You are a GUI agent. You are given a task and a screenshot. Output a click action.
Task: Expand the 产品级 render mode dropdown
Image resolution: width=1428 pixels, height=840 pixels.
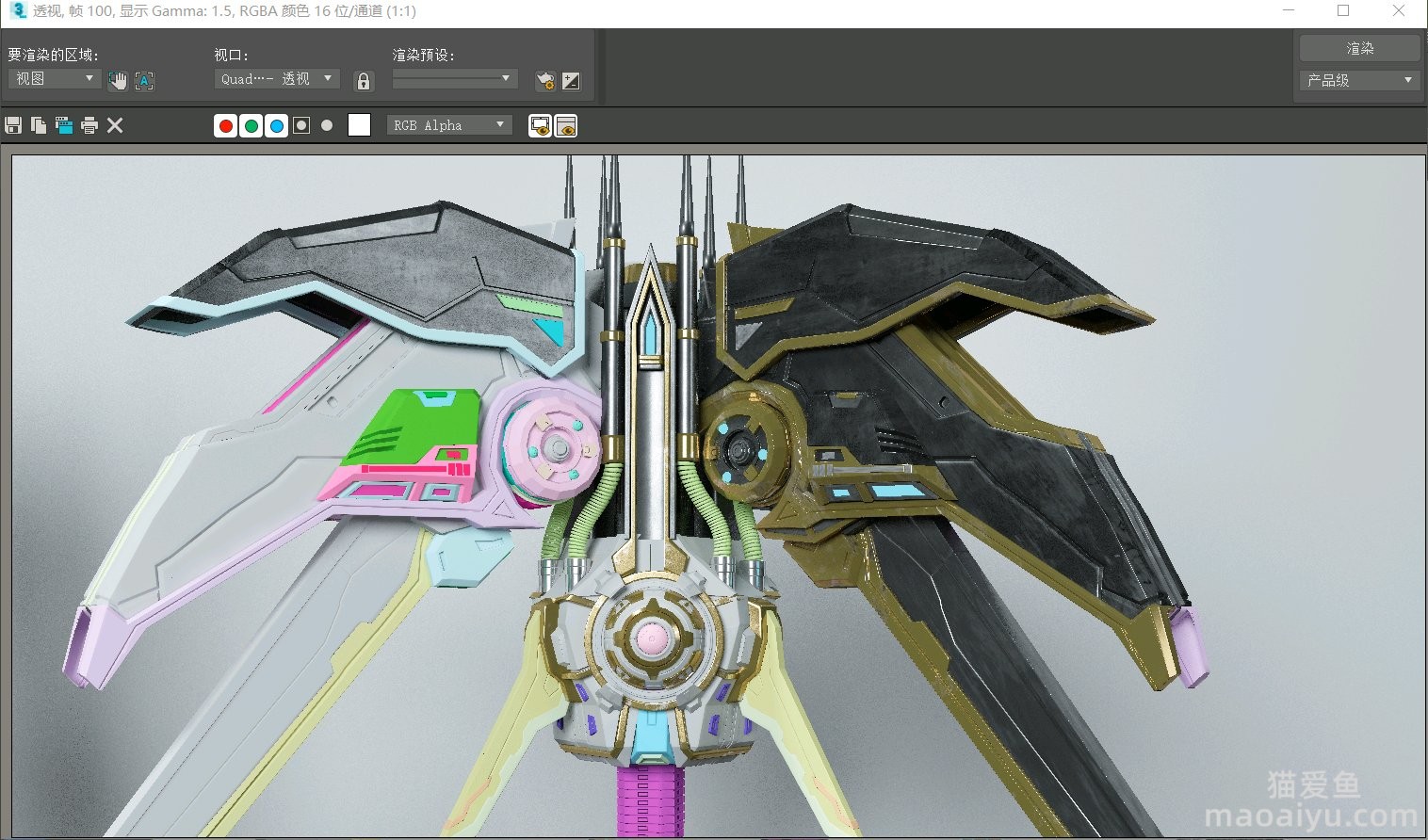1358,81
